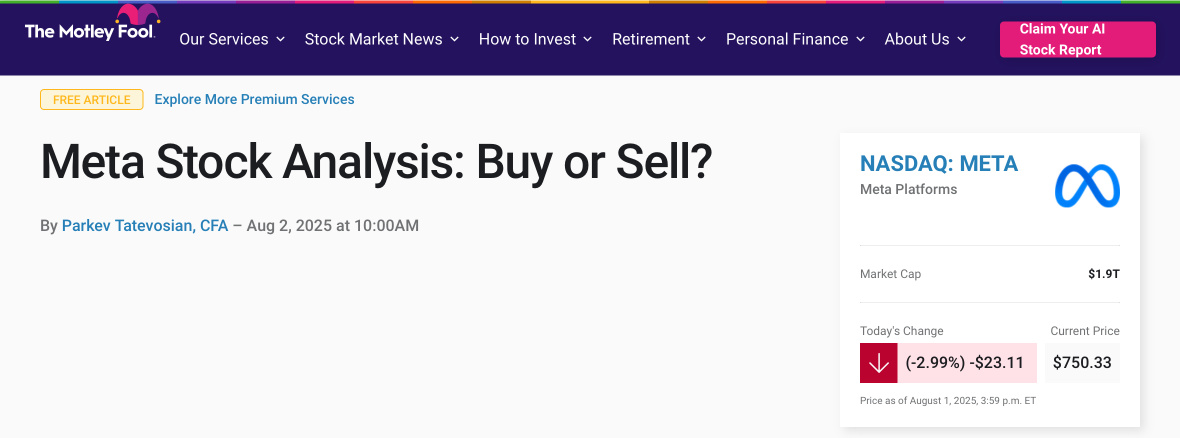
Task: Expand the About Us chevron
Action: (961, 39)
